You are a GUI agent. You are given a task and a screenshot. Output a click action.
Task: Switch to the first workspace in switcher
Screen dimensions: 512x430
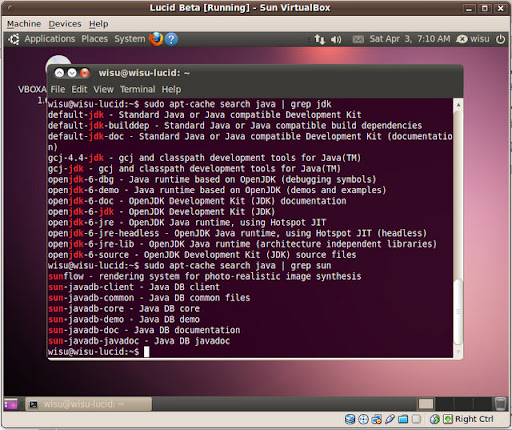(x=426, y=404)
